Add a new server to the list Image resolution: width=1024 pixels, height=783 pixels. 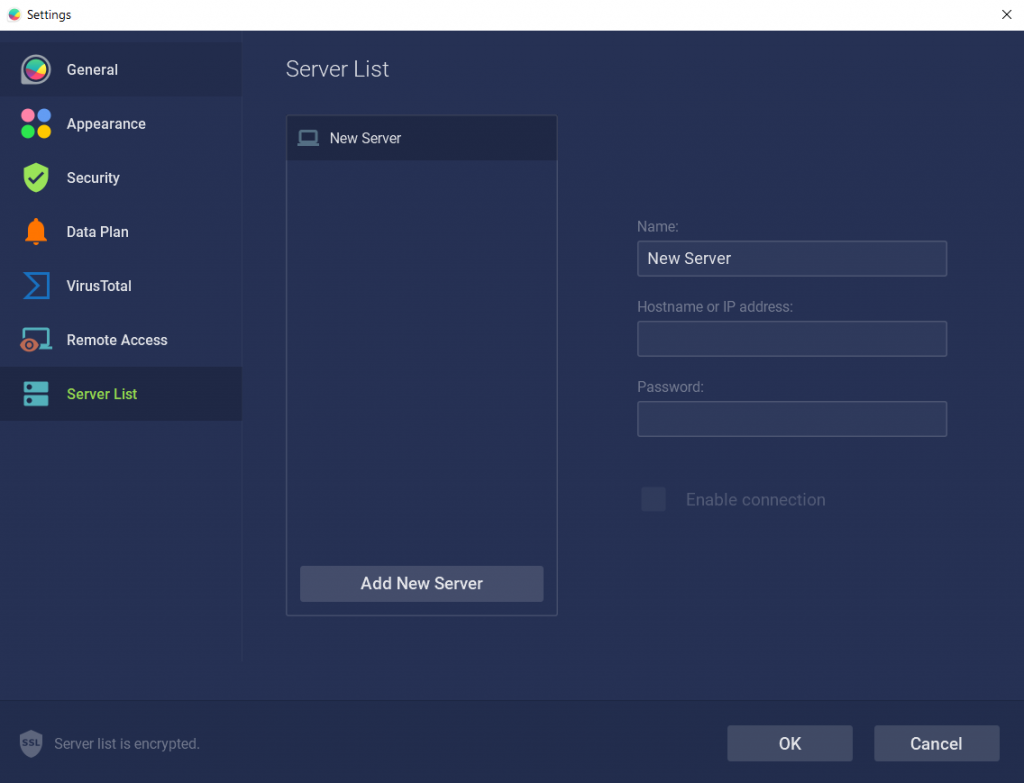(421, 584)
